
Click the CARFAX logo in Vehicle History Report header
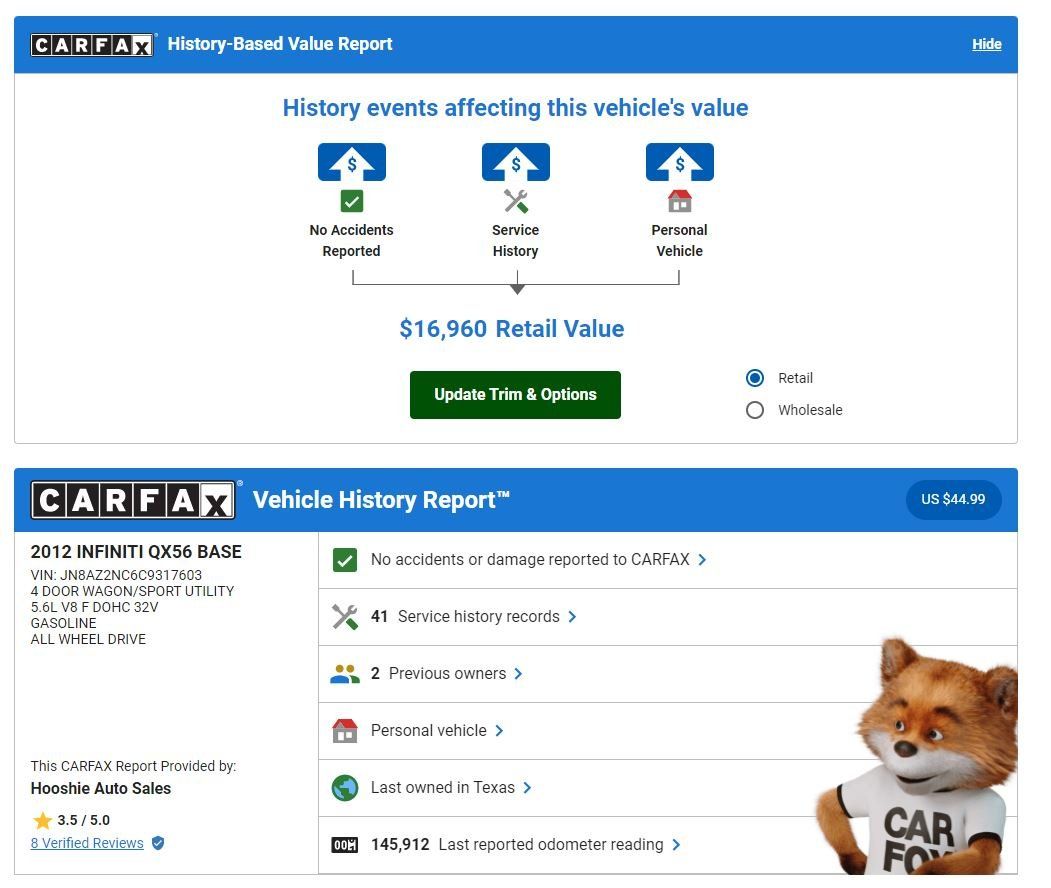[133, 500]
